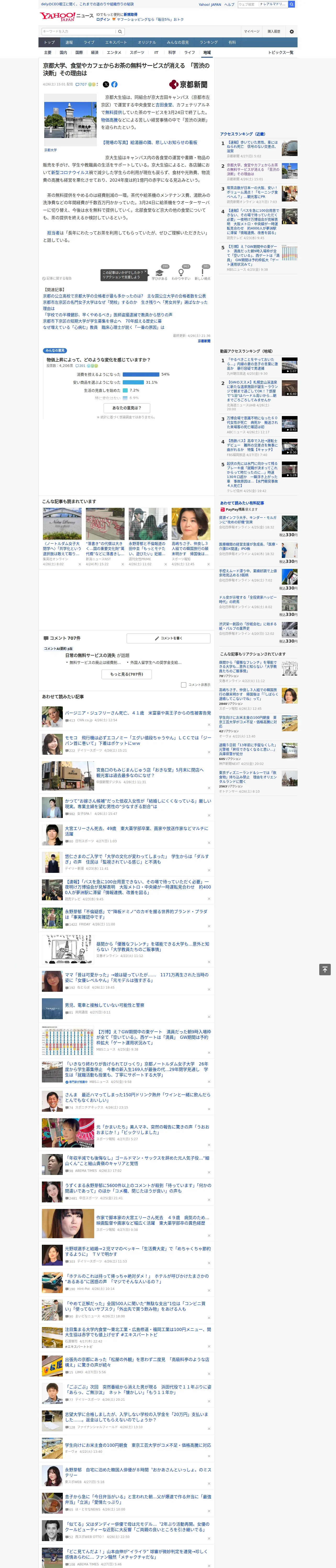This screenshot has height=1568, width=336.
Task: Click the search magnifier button beside keyword field
Action: click(120, 32)
